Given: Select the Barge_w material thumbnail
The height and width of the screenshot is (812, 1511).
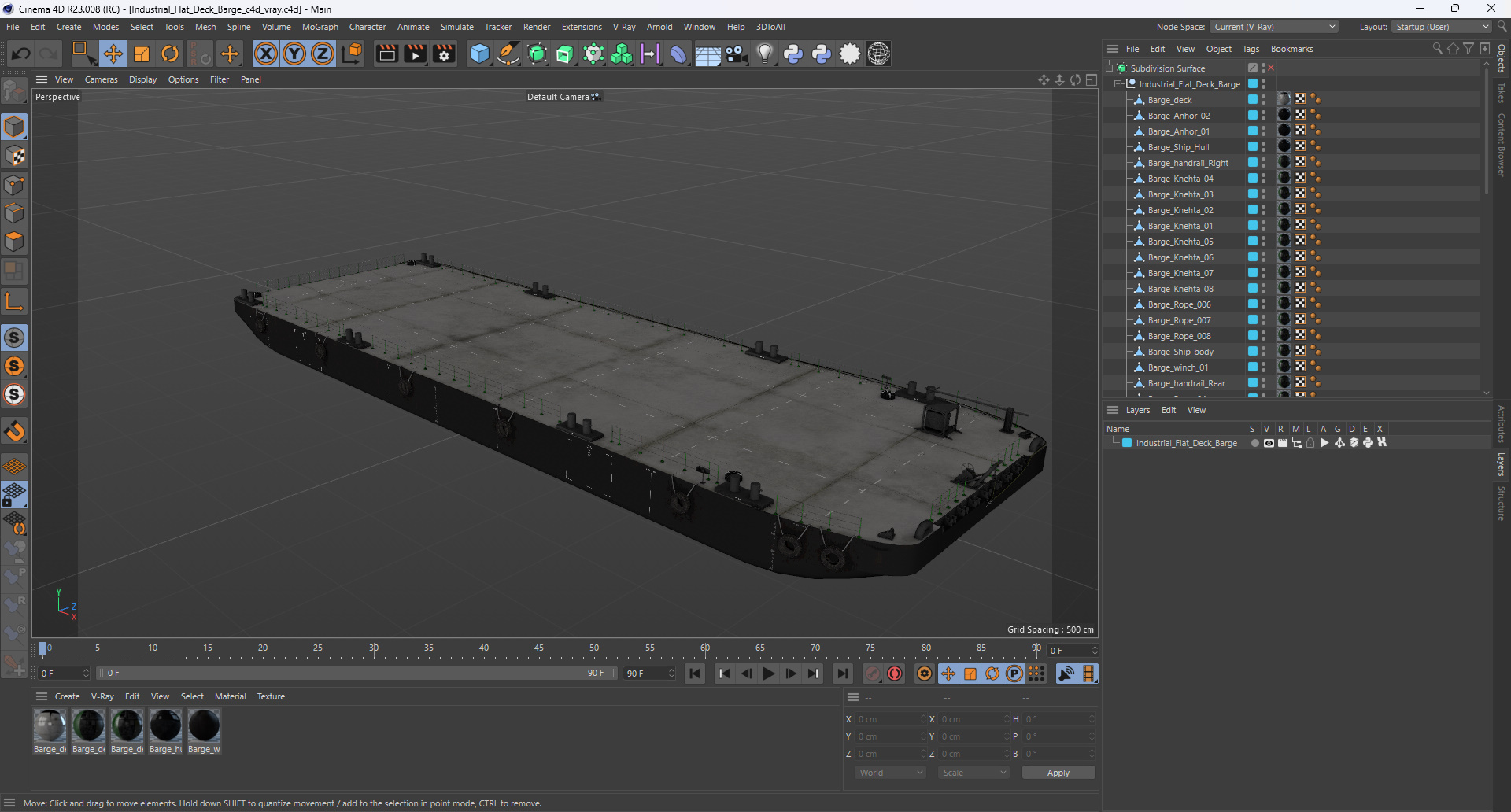Looking at the screenshot, I should tap(204, 726).
